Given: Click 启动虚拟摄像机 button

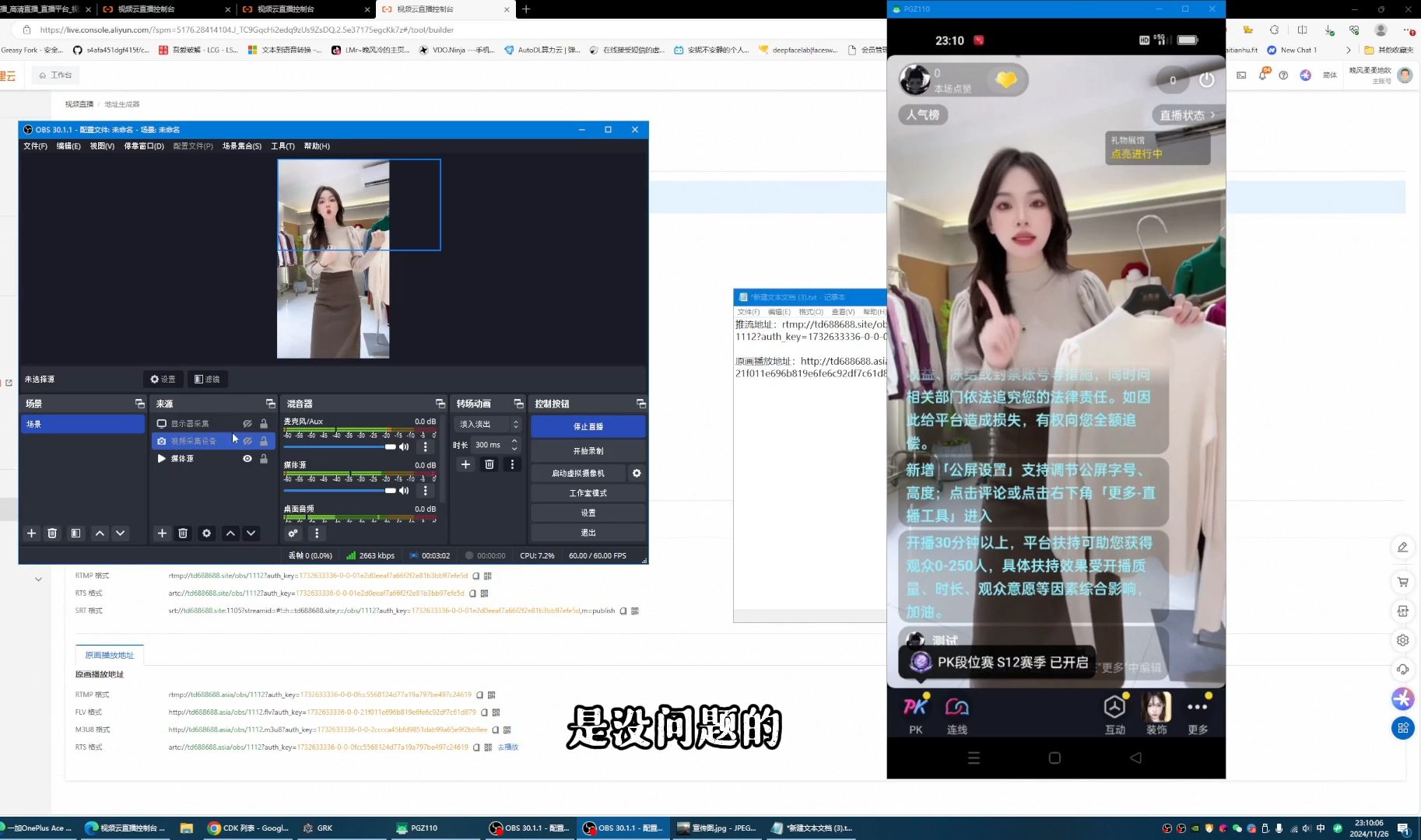Looking at the screenshot, I should point(578,473).
